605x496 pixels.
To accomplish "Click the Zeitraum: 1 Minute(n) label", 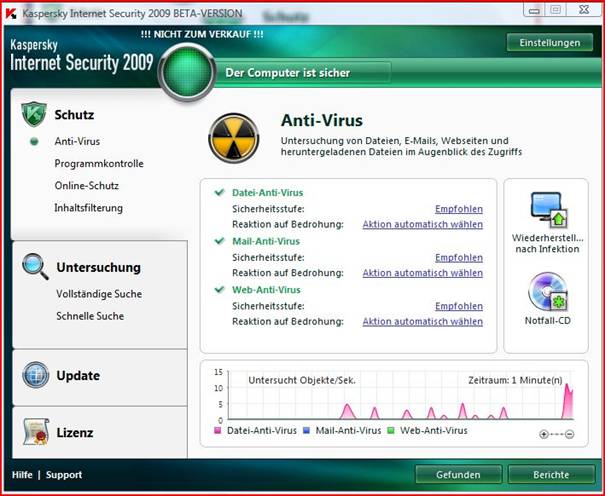I will pyautogui.click(x=515, y=380).
